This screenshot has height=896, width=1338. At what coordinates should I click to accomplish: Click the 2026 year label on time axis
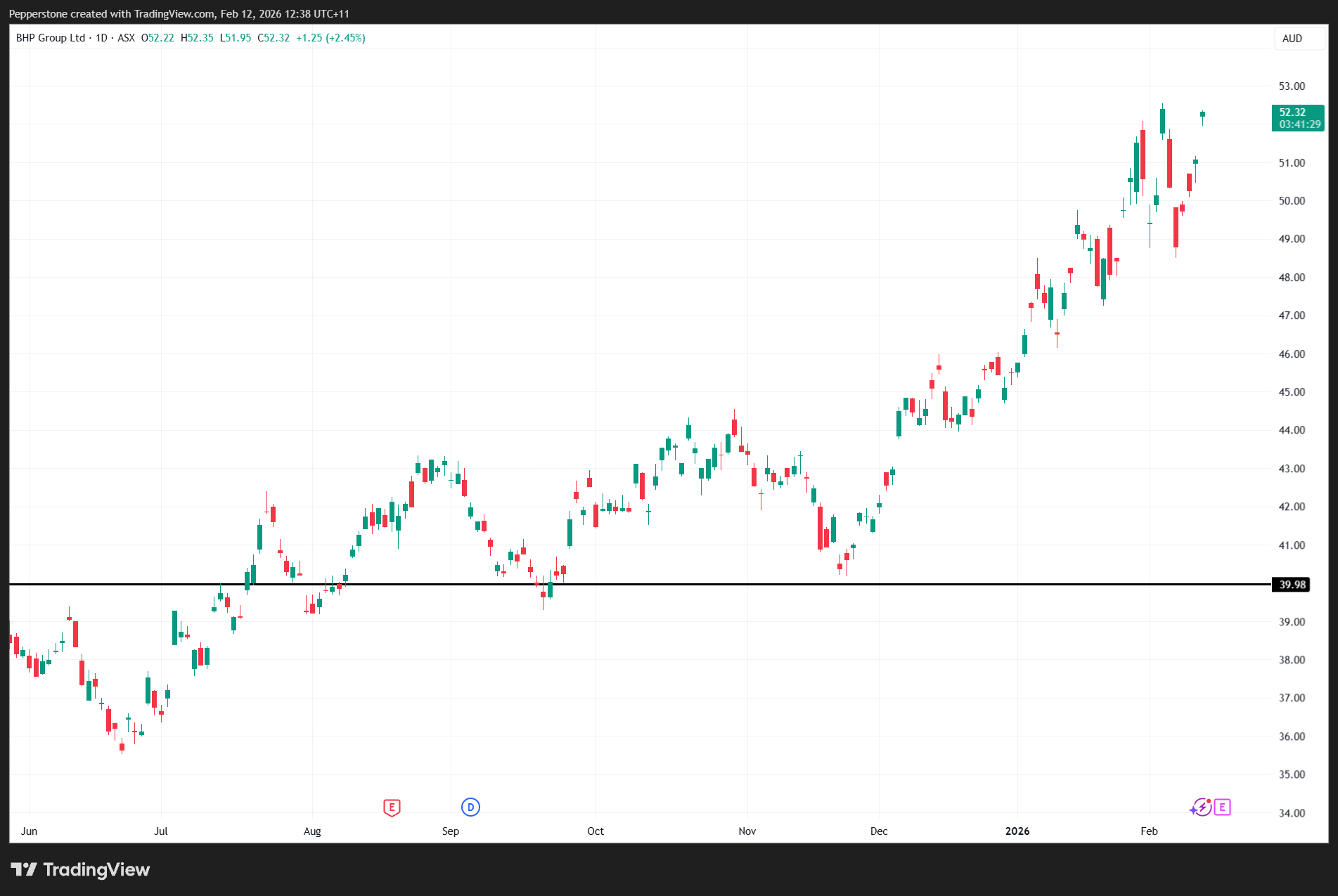point(1017,831)
